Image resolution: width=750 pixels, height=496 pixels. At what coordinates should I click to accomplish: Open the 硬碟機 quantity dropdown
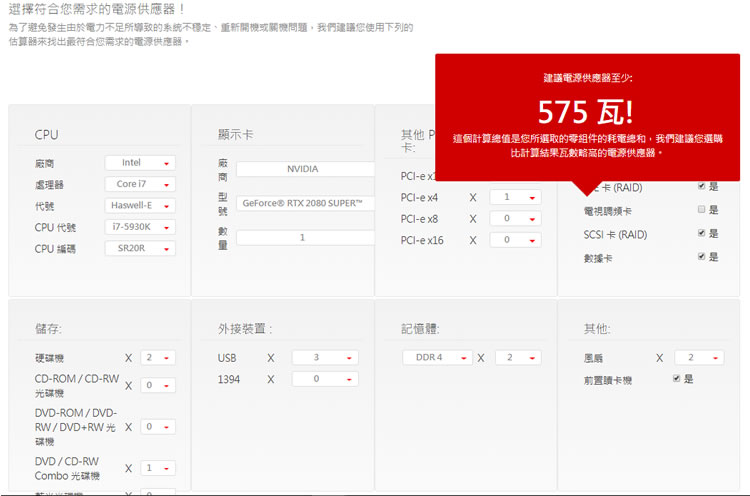point(157,357)
